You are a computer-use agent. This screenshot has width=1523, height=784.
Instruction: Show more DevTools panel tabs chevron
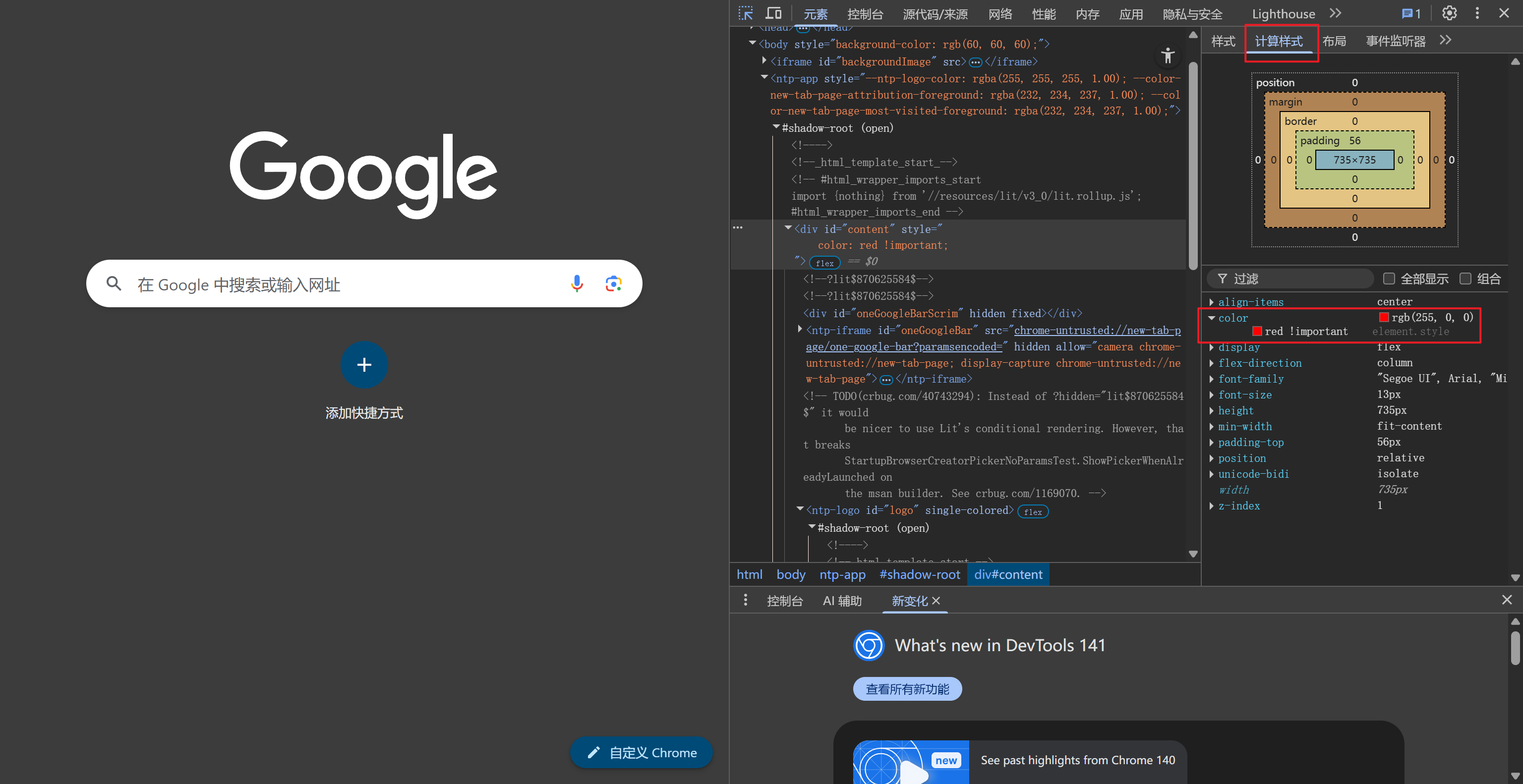coord(1335,13)
